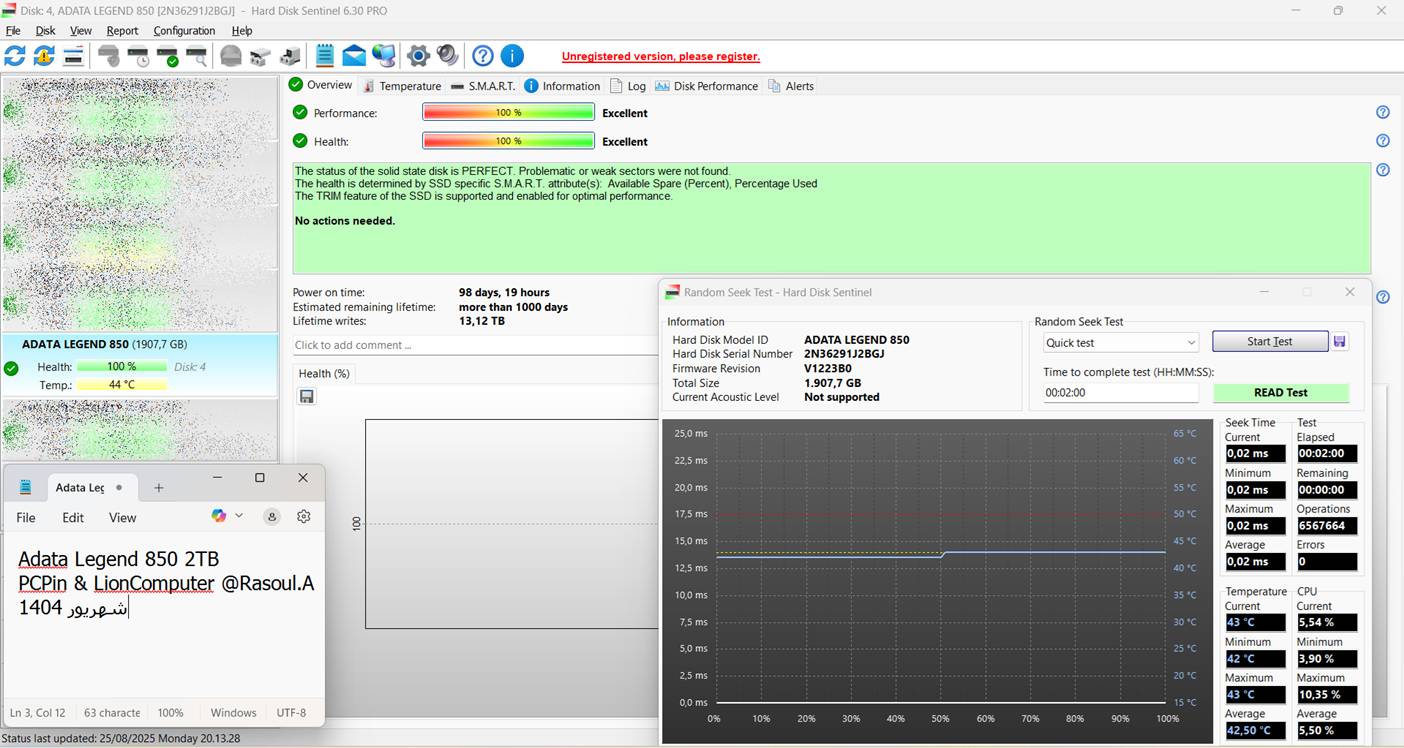1404x748 pixels.
Task: Click the blue info about toolbar icon
Action: coord(512,56)
